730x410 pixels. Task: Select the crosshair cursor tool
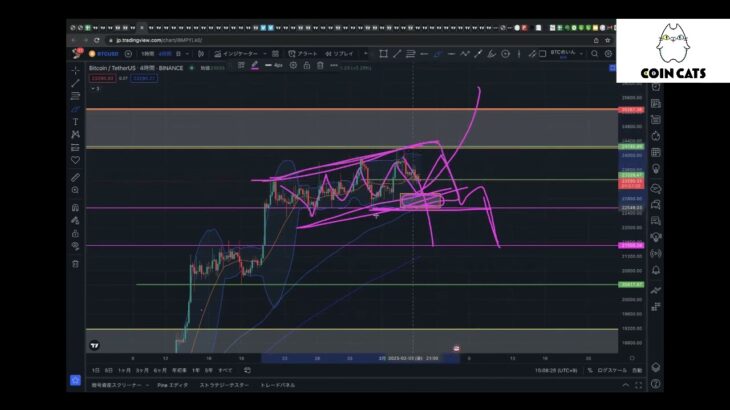tap(75, 71)
